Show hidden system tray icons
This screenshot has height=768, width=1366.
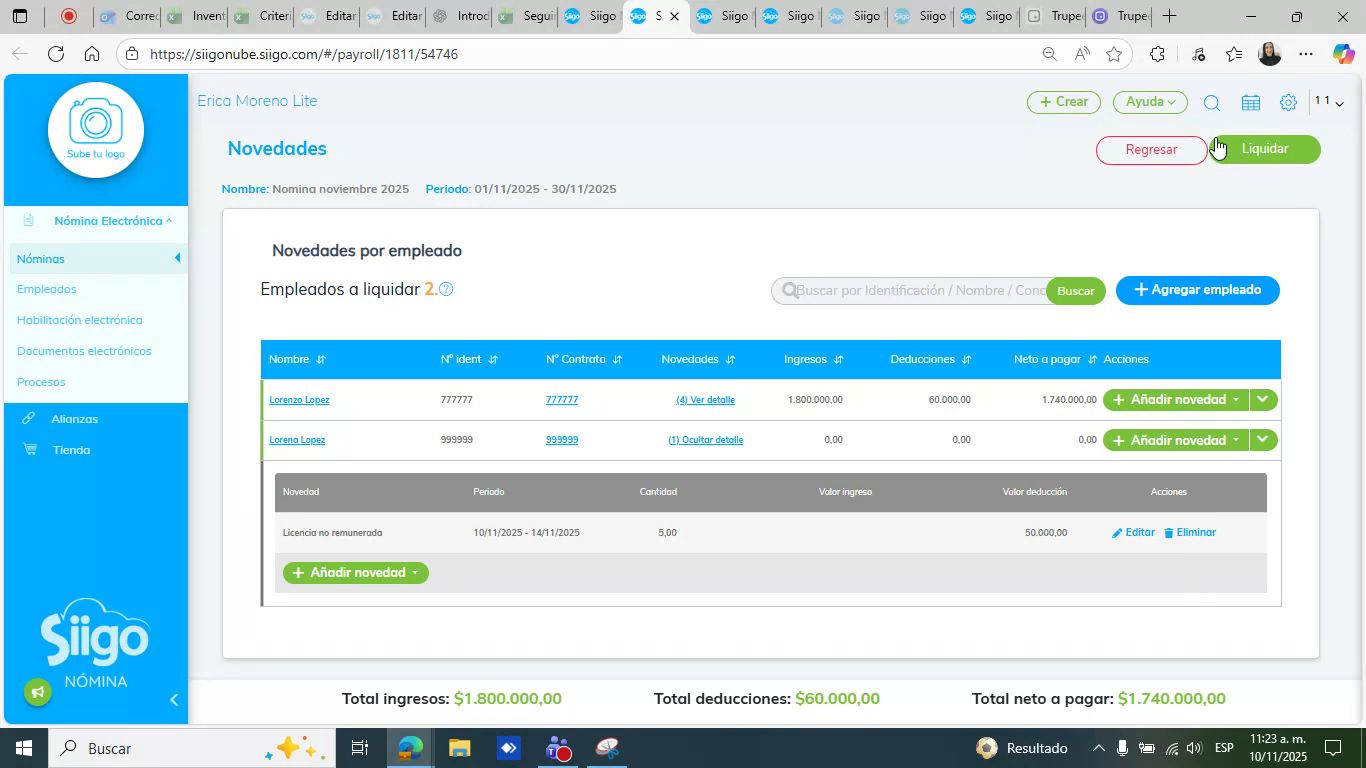point(1098,748)
